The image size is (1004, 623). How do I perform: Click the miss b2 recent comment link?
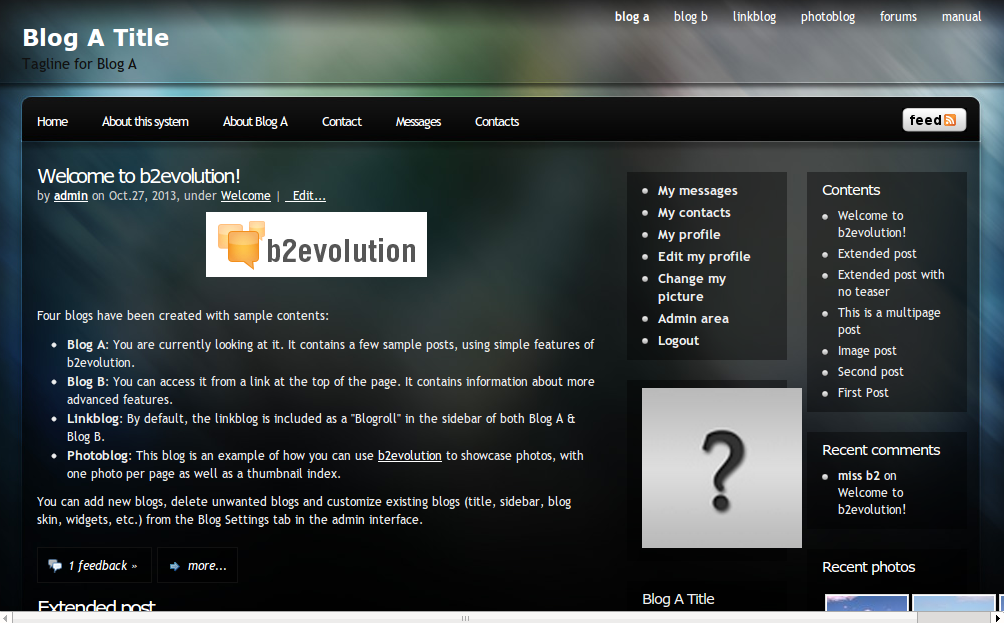tap(859, 476)
